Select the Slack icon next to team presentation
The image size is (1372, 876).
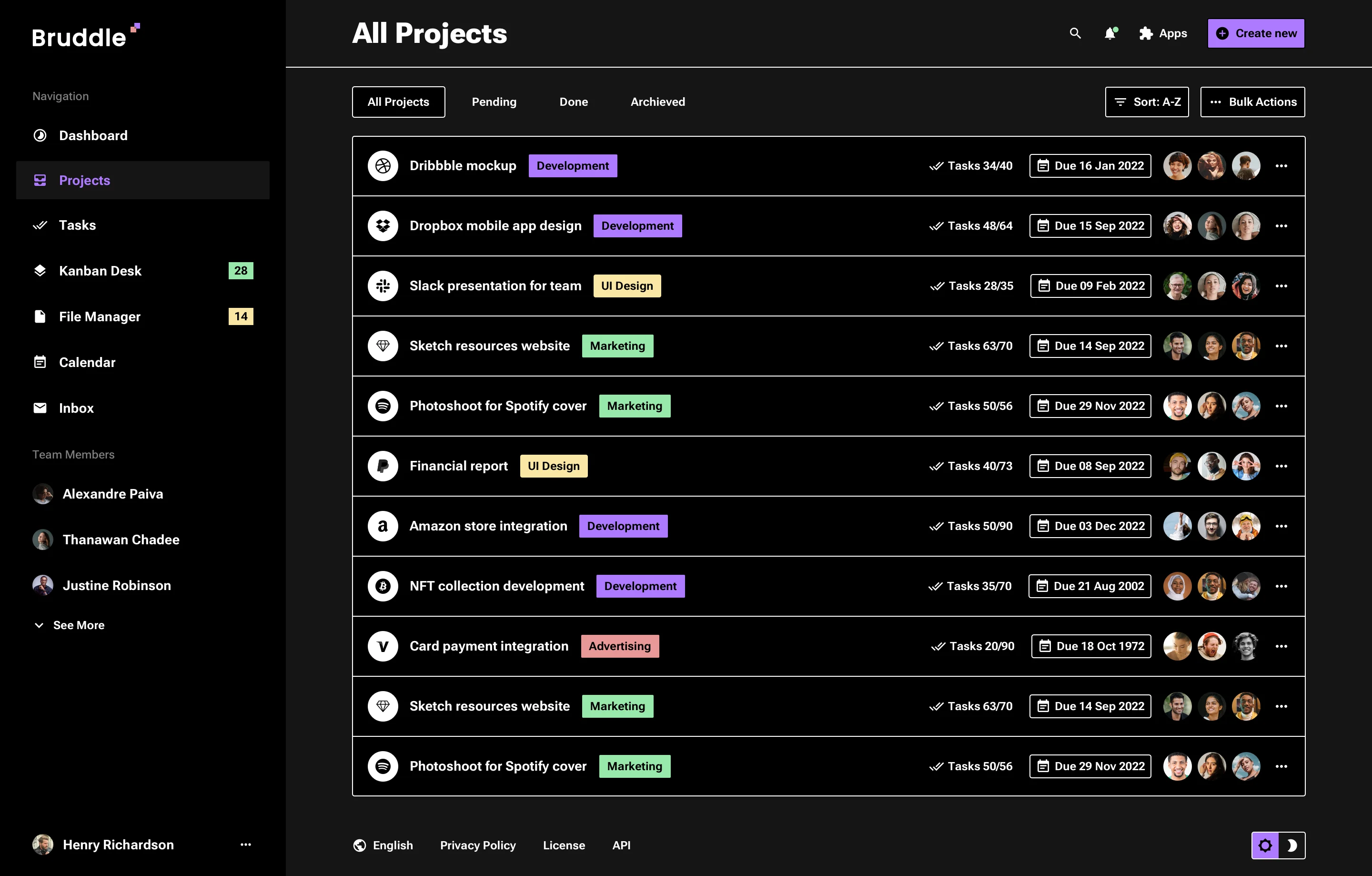pyautogui.click(x=383, y=286)
